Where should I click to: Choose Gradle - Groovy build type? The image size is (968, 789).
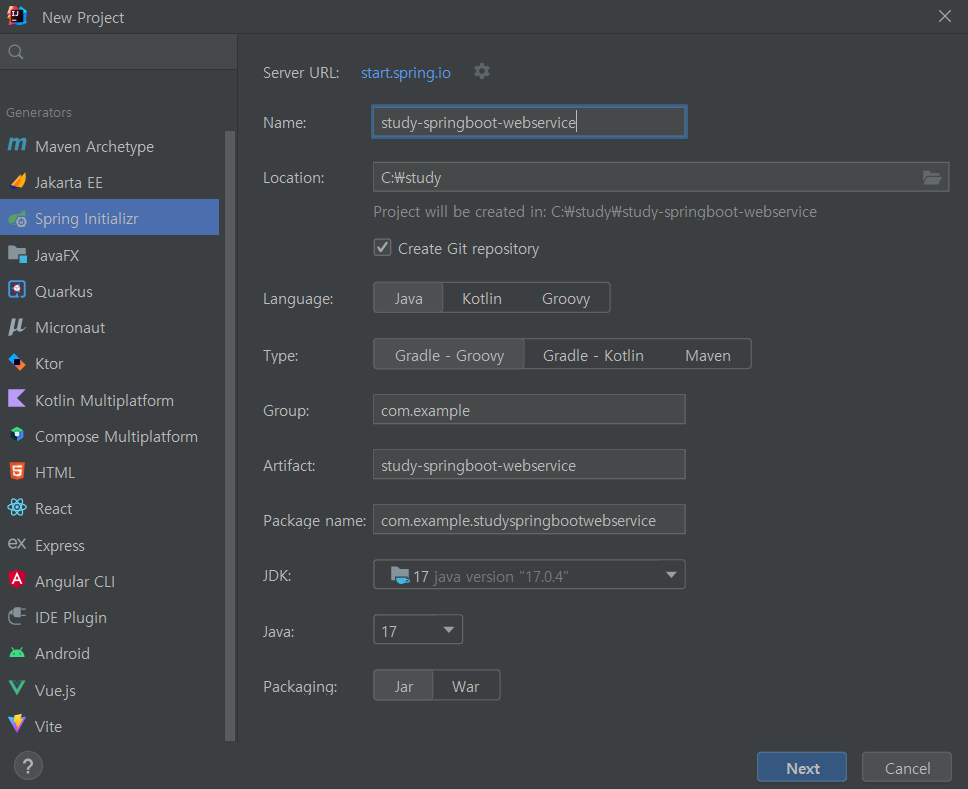[449, 355]
